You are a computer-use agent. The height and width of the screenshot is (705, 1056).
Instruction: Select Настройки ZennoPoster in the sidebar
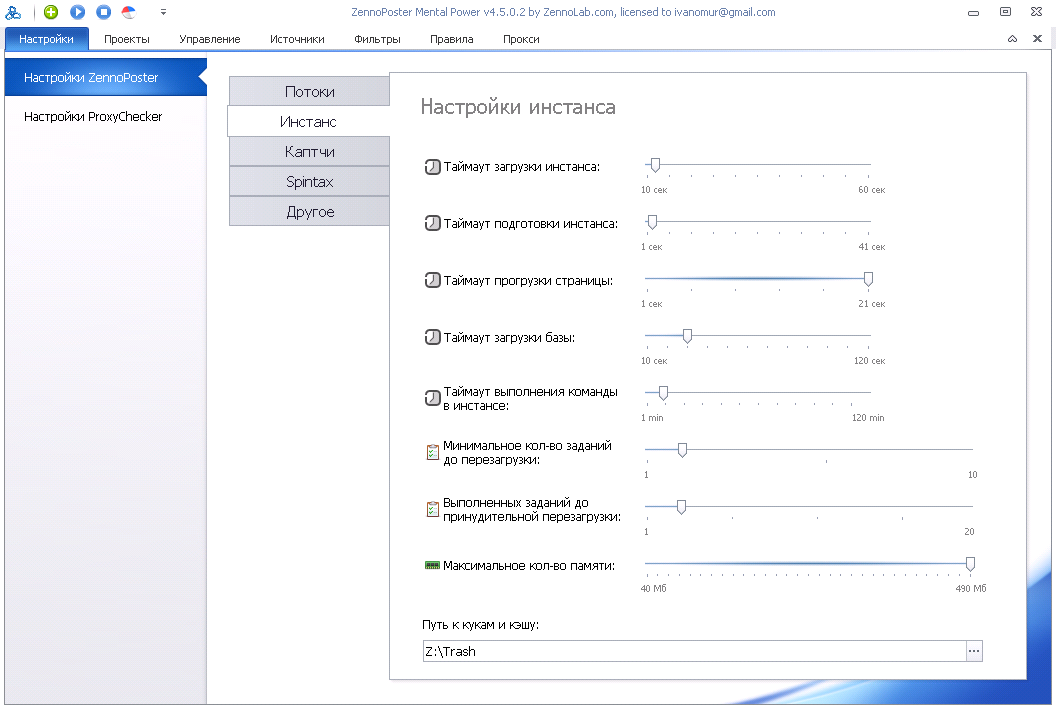tap(105, 77)
